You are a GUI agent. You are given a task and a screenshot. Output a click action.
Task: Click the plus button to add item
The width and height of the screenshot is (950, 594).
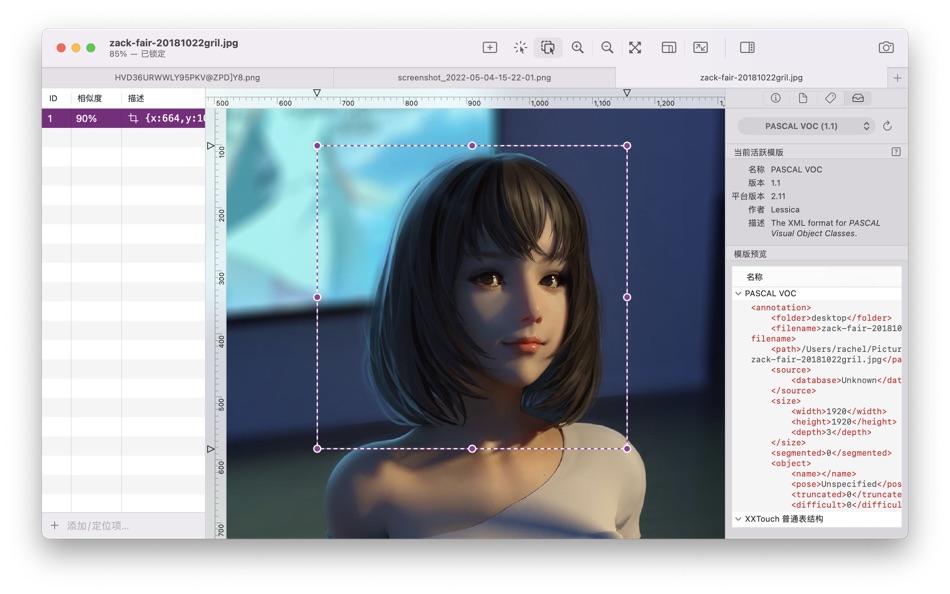pos(55,525)
